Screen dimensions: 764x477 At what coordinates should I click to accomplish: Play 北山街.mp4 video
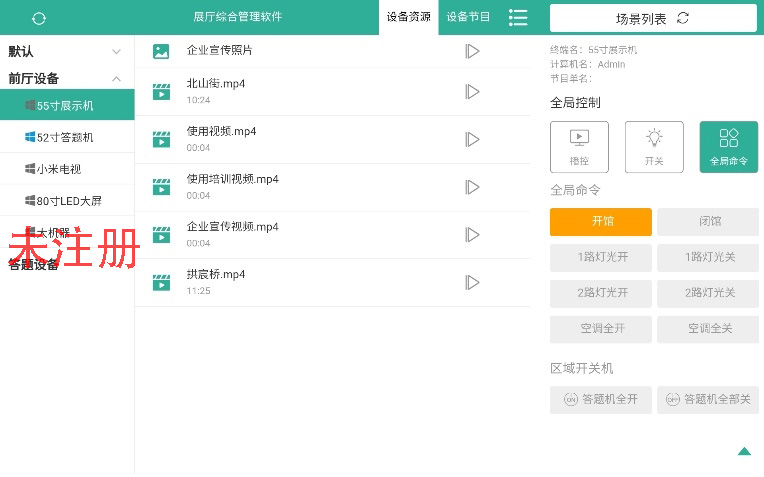pyautogui.click(x=472, y=92)
